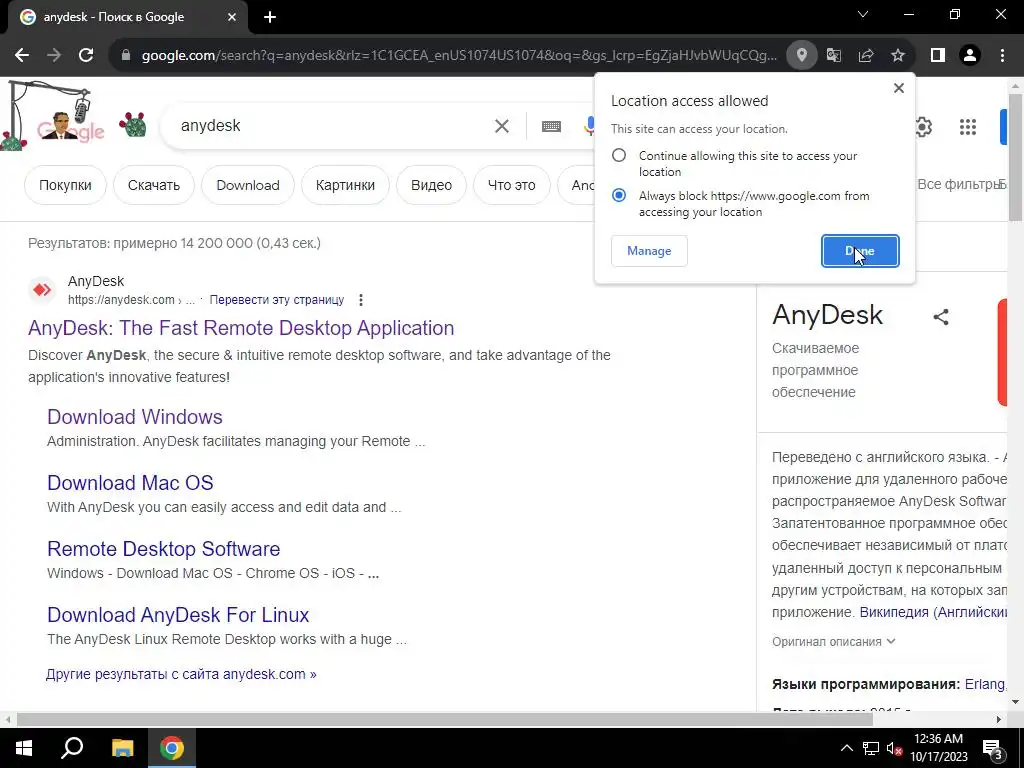Select the Download filter chip
Image resolution: width=1024 pixels, height=768 pixels.
pos(248,185)
